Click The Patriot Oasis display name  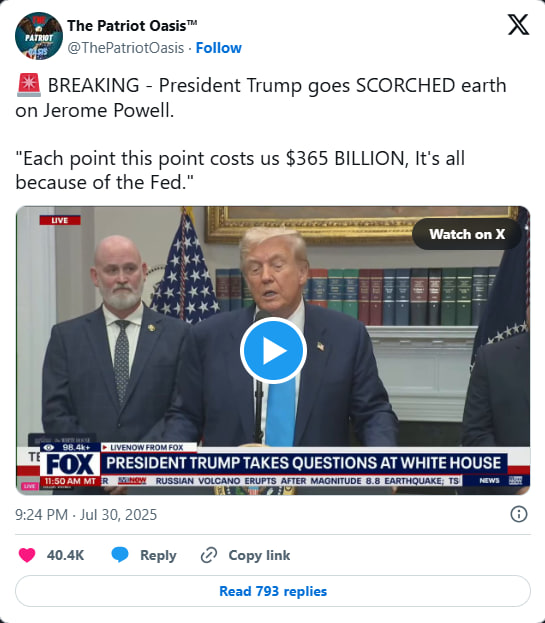coord(132,26)
